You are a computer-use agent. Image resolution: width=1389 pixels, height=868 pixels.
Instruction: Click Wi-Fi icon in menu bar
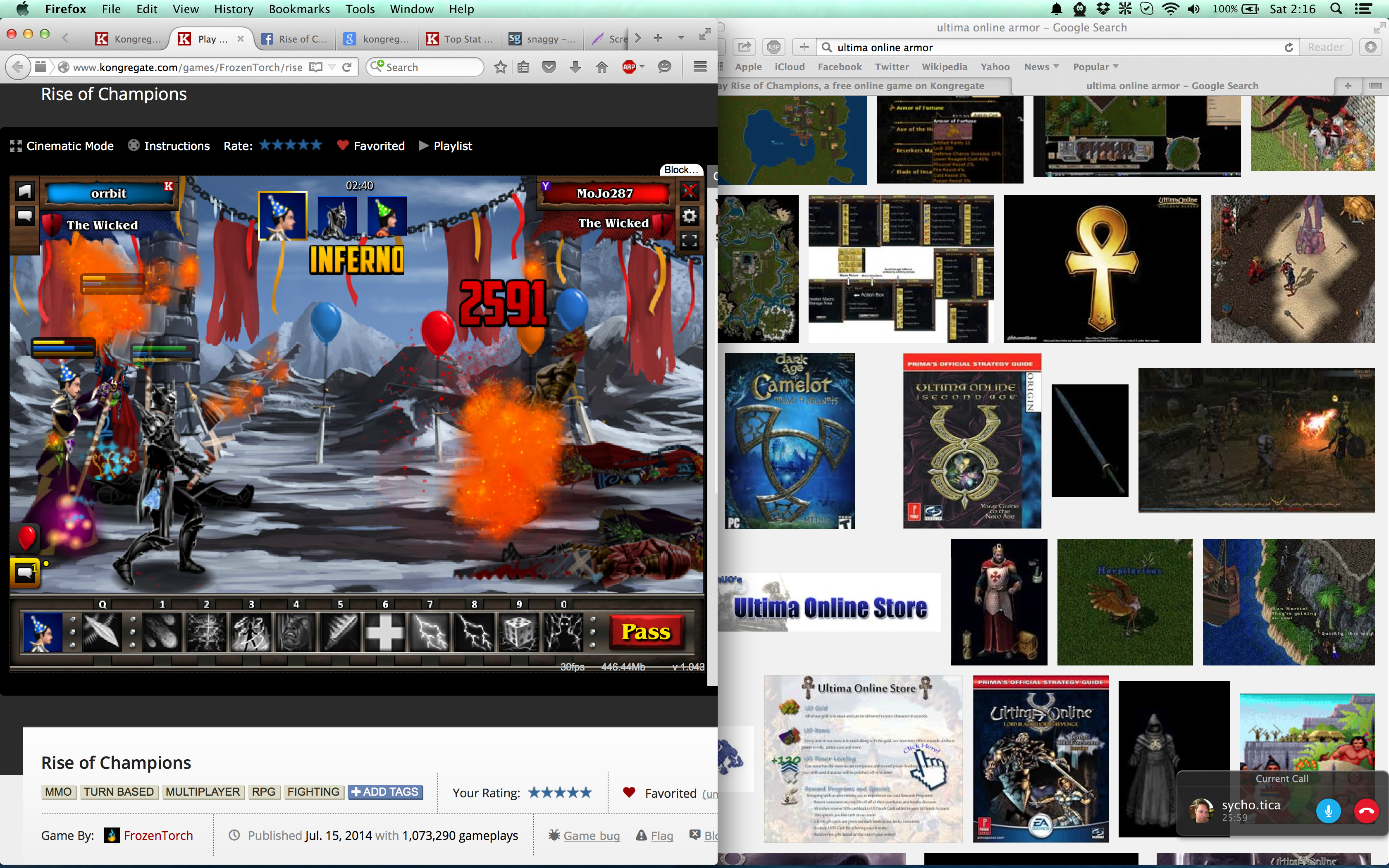tap(1170, 9)
